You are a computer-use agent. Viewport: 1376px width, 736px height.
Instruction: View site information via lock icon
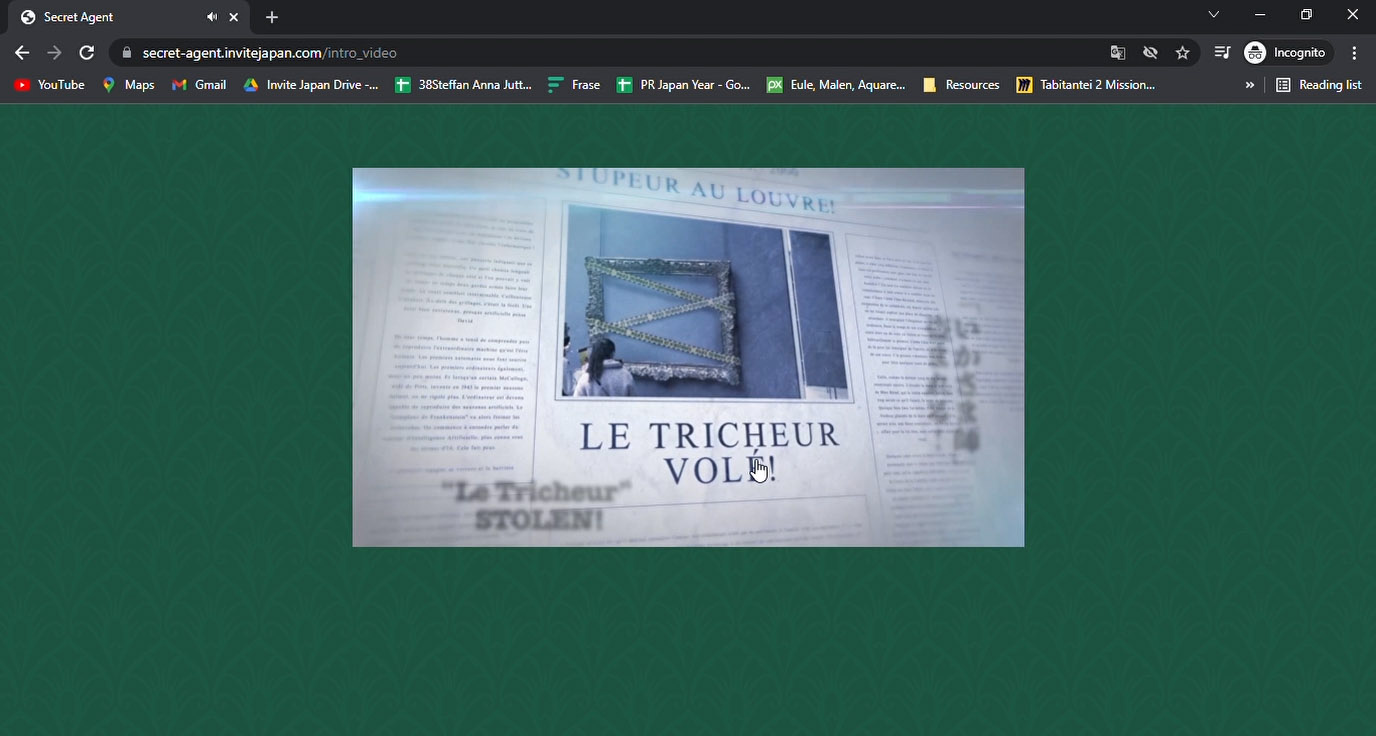126,53
